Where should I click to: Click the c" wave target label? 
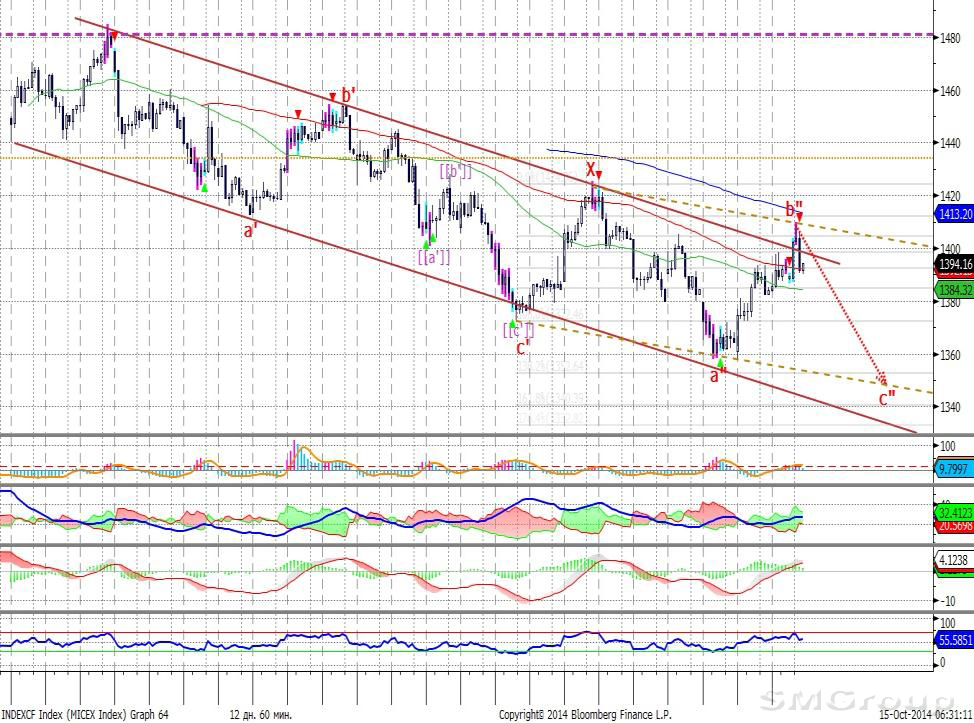tap(887, 399)
